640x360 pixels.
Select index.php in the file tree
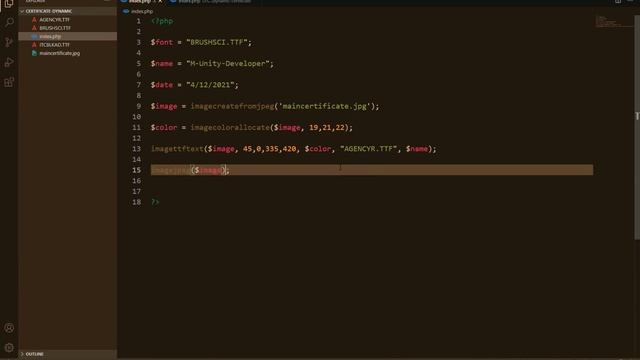(x=67, y=36)
